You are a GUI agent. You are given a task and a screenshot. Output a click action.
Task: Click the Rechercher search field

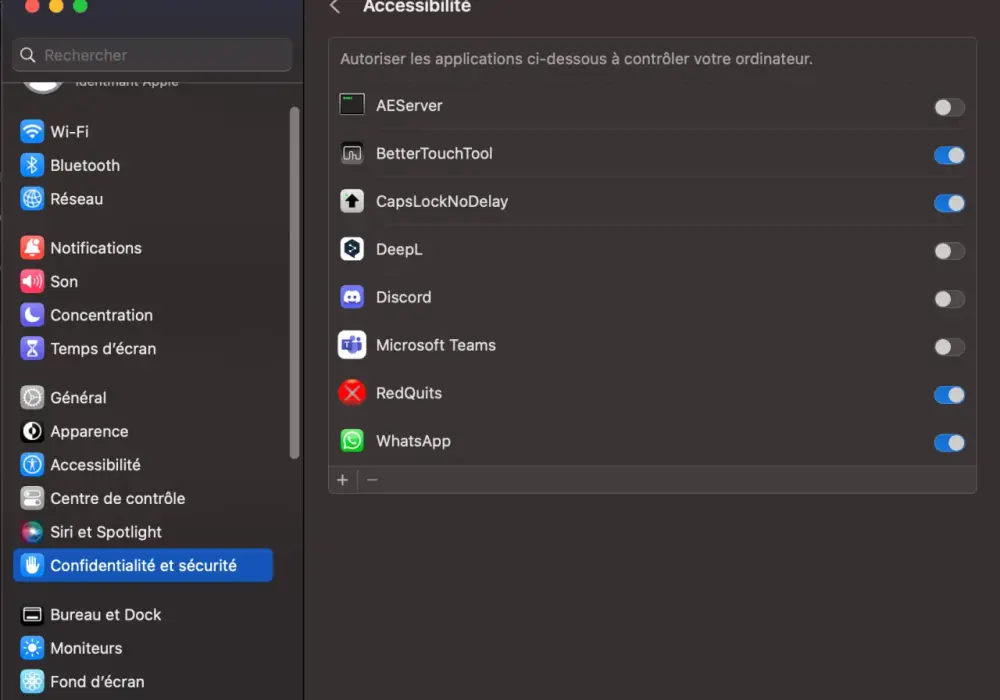pos(152,55)
